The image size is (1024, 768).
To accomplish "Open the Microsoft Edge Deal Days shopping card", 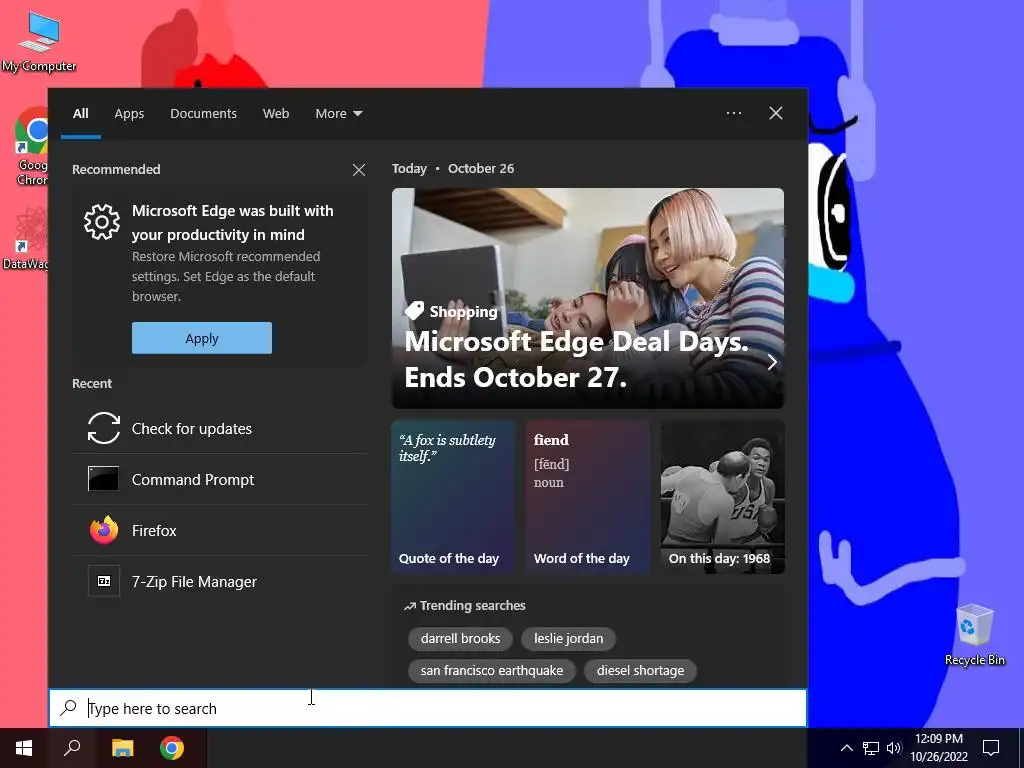I will pos(588,298).
